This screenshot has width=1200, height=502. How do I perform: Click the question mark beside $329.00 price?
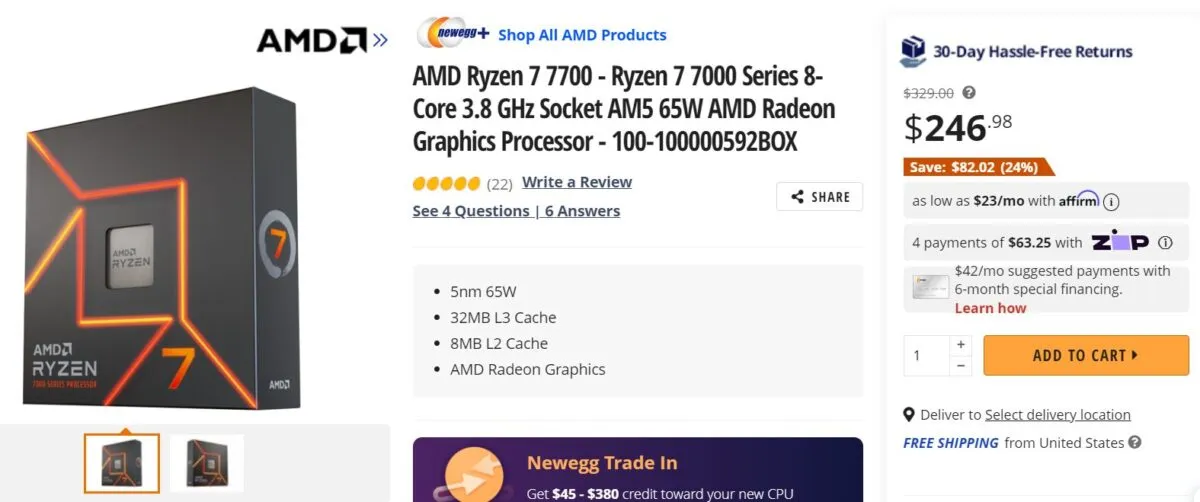pyautogui.click(x=969, y=93)
